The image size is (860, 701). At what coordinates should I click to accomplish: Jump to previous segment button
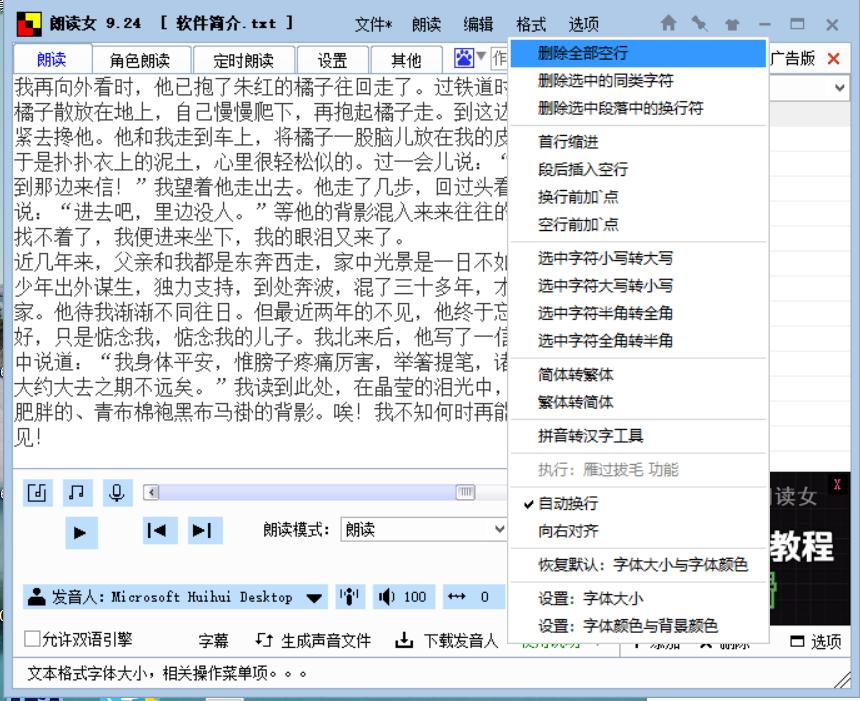click(x=155, y=531)
